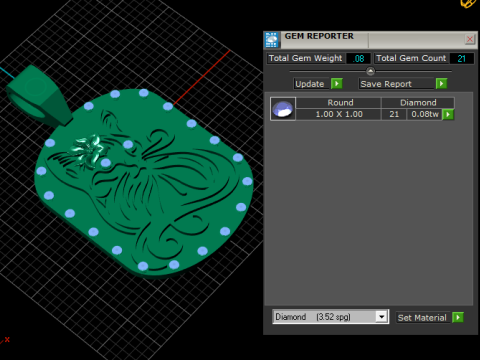Click the gem quantity cell 21

394,114
